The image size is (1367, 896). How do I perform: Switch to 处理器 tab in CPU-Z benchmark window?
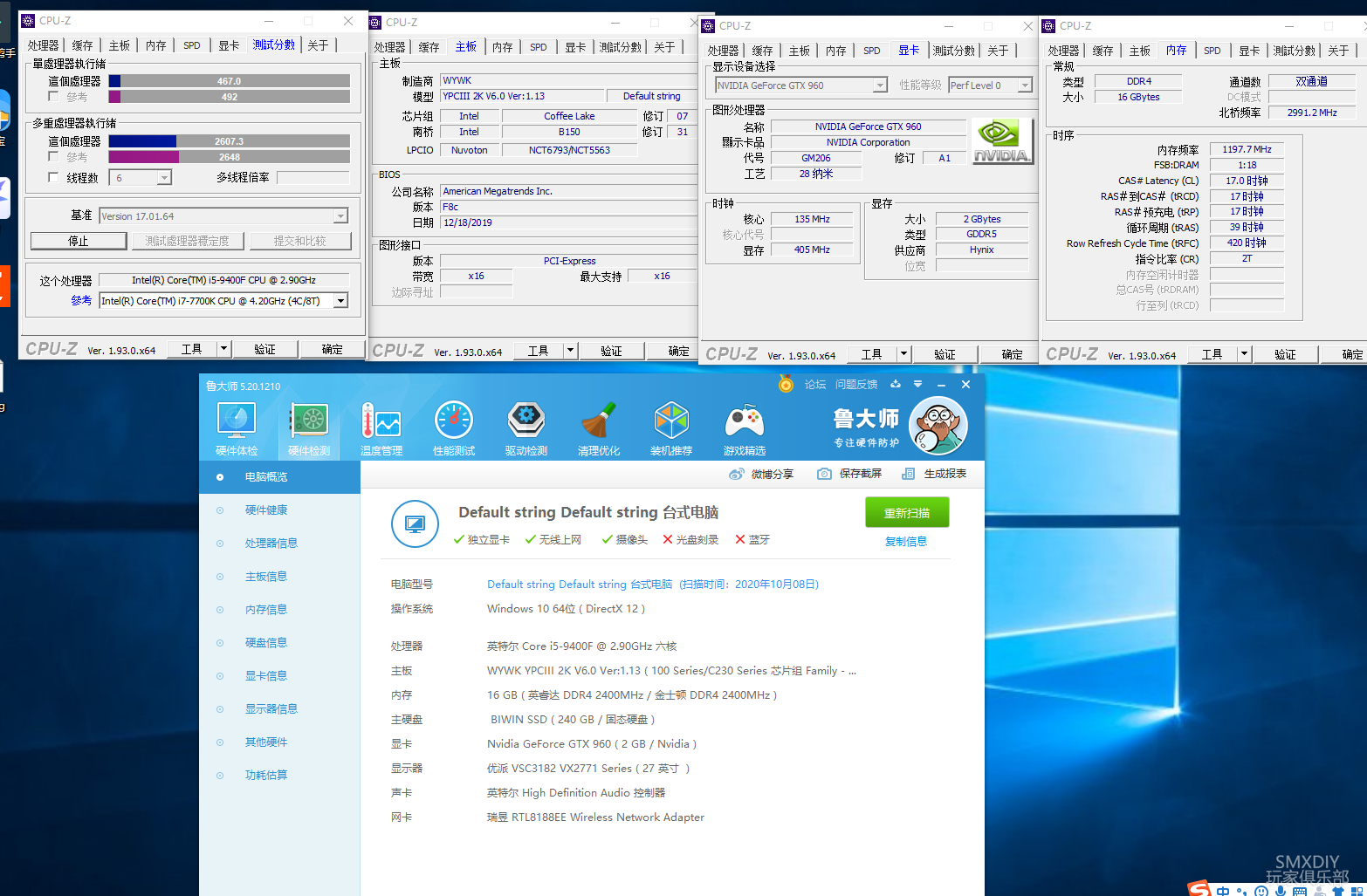point(43,45)
